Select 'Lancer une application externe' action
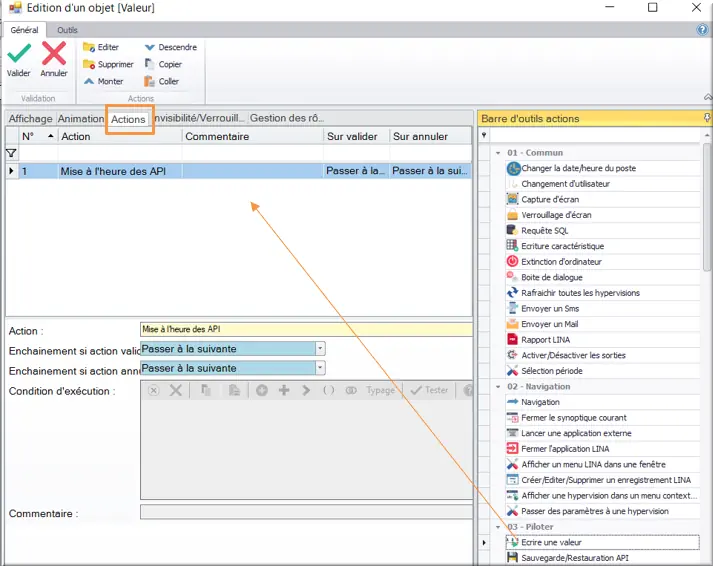 [603, 433]
